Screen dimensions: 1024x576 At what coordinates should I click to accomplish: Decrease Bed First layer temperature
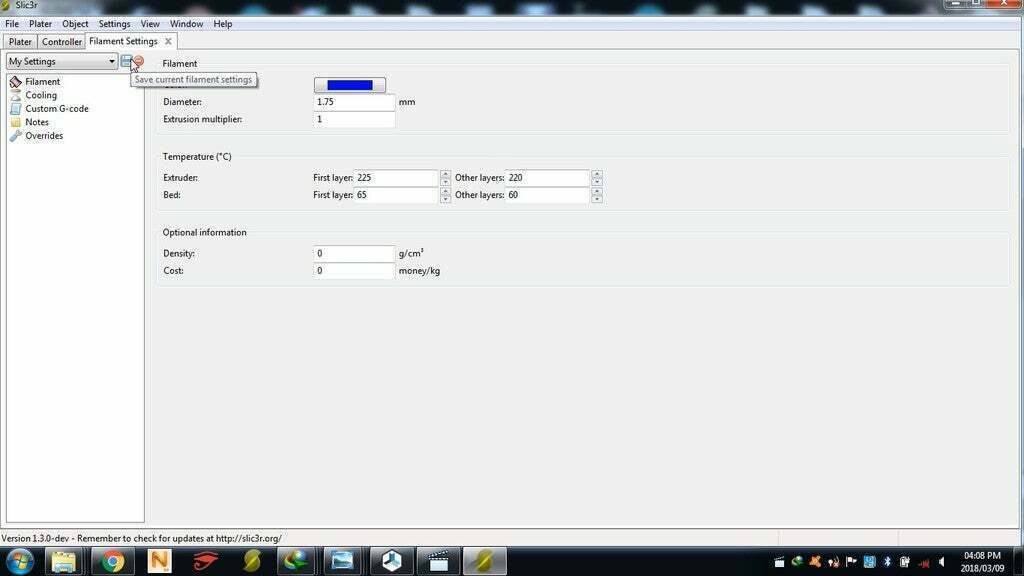[445, 199]
